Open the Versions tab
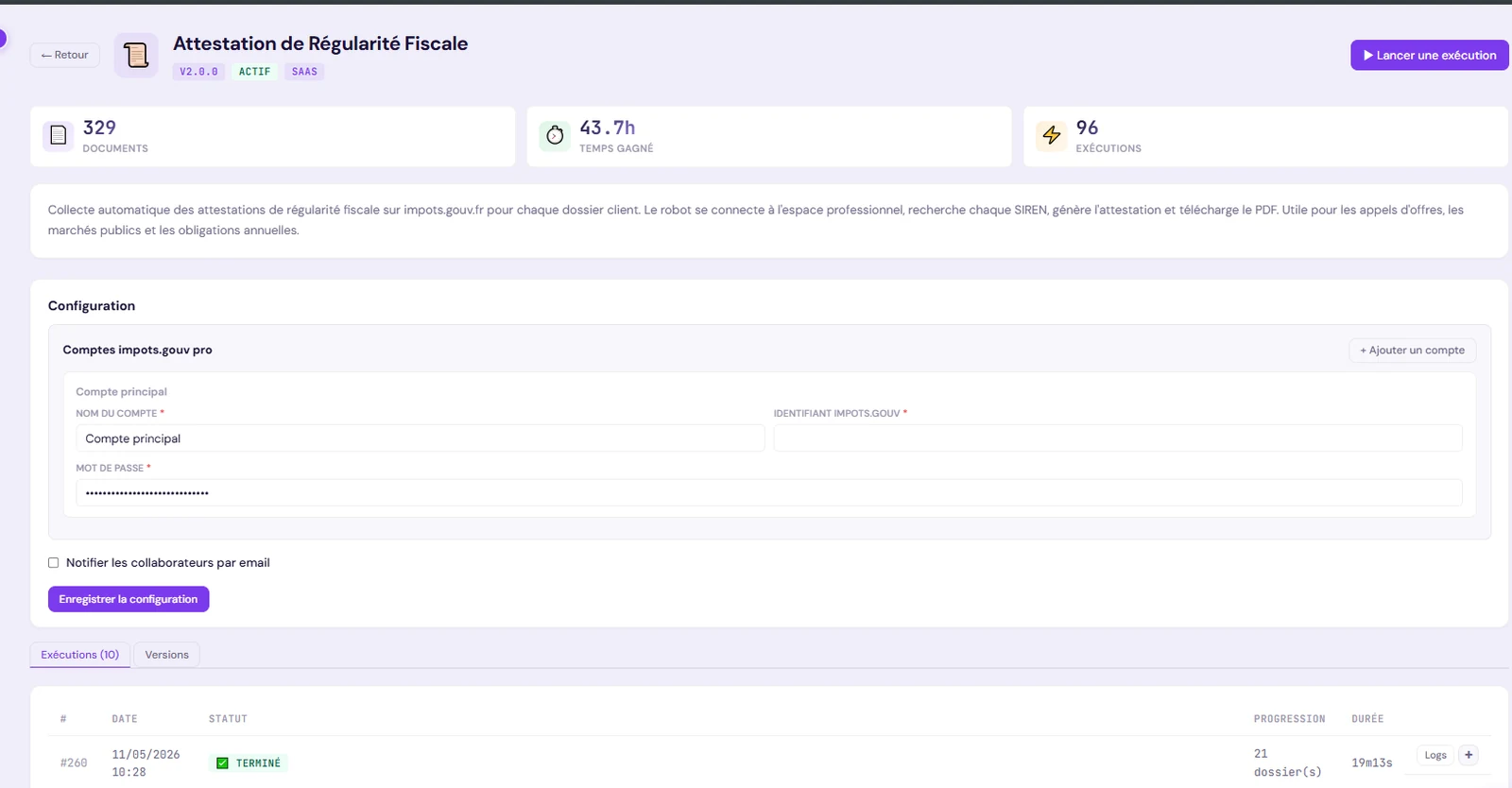The height and width of the screenshot is (788, 1512). pos(166,655)
